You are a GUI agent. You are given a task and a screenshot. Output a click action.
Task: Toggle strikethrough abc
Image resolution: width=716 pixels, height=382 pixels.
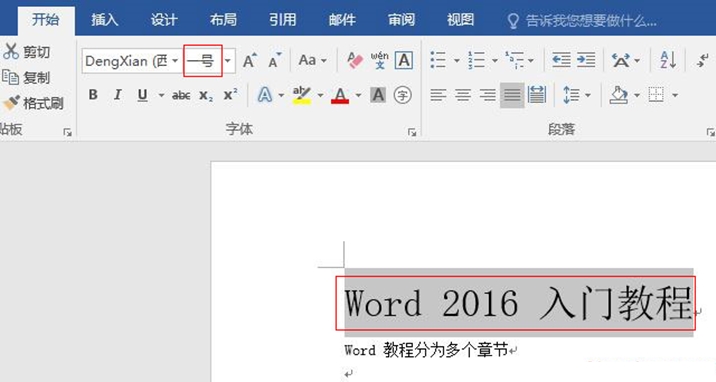(181, 95)
